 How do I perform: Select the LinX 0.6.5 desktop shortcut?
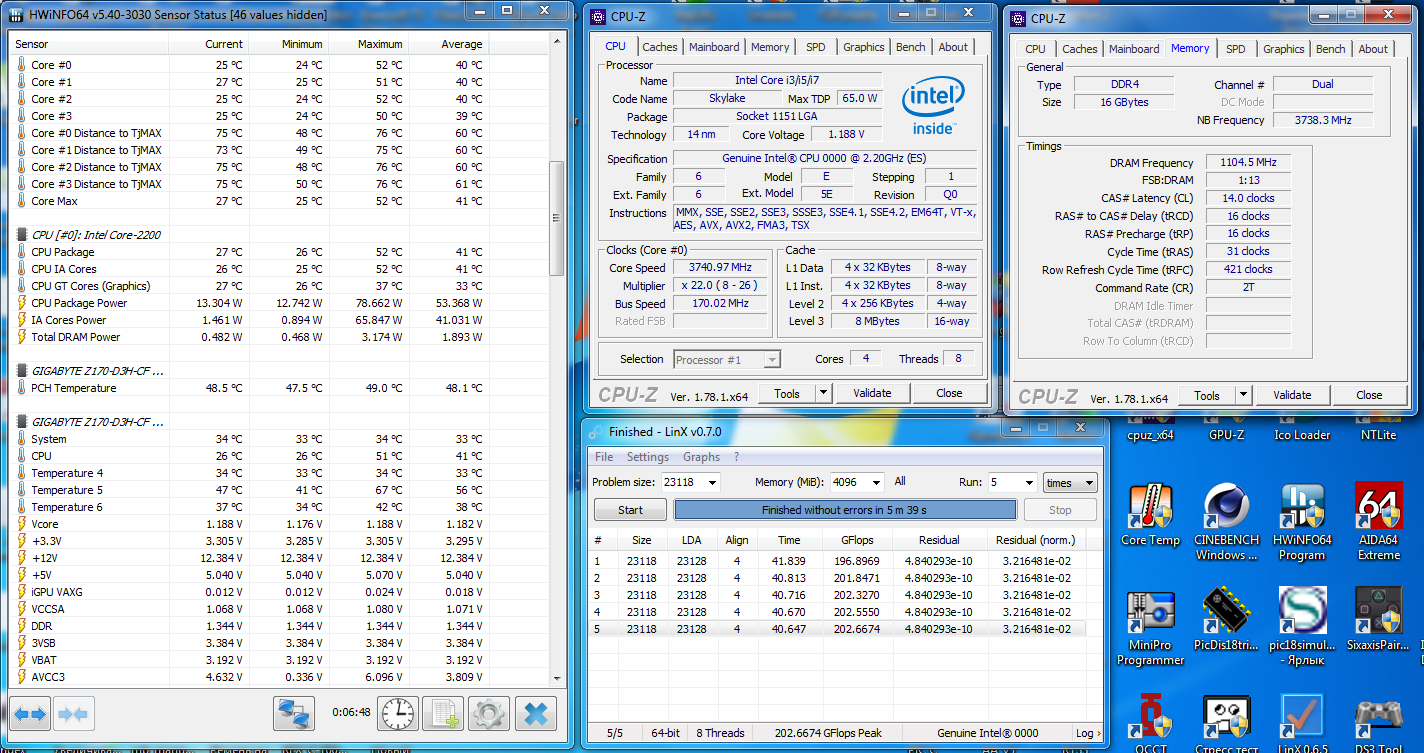click(1302, 722)
